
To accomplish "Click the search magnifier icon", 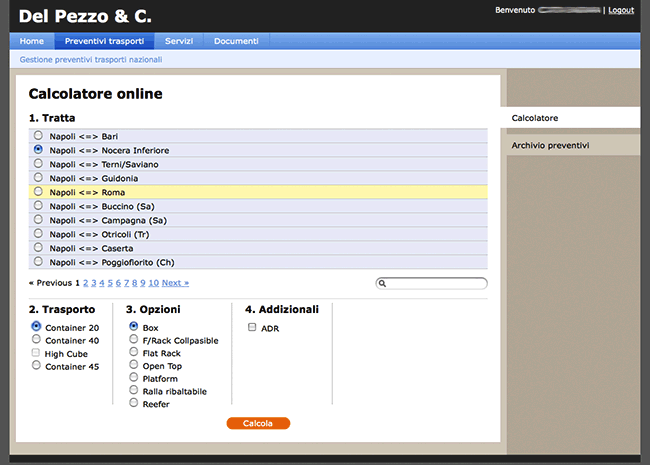I will point(382,283).
